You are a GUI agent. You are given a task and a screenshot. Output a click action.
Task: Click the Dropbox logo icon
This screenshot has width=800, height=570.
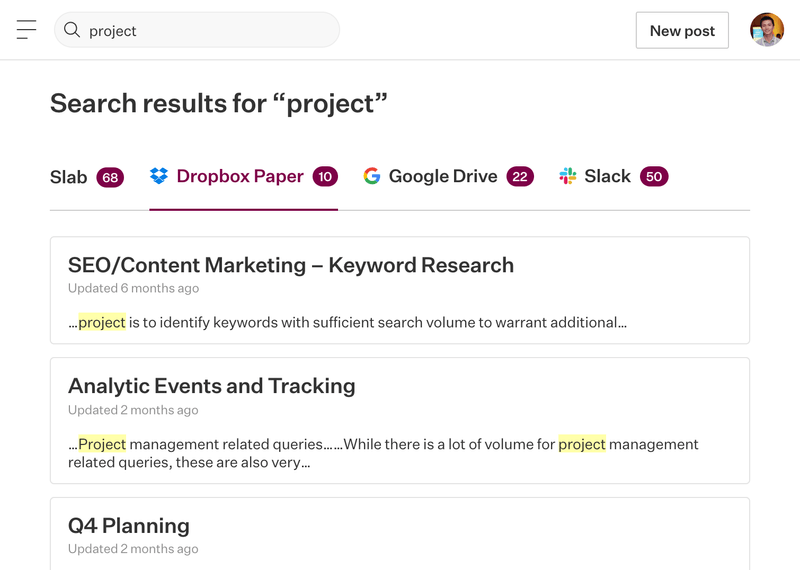(159, 176)
